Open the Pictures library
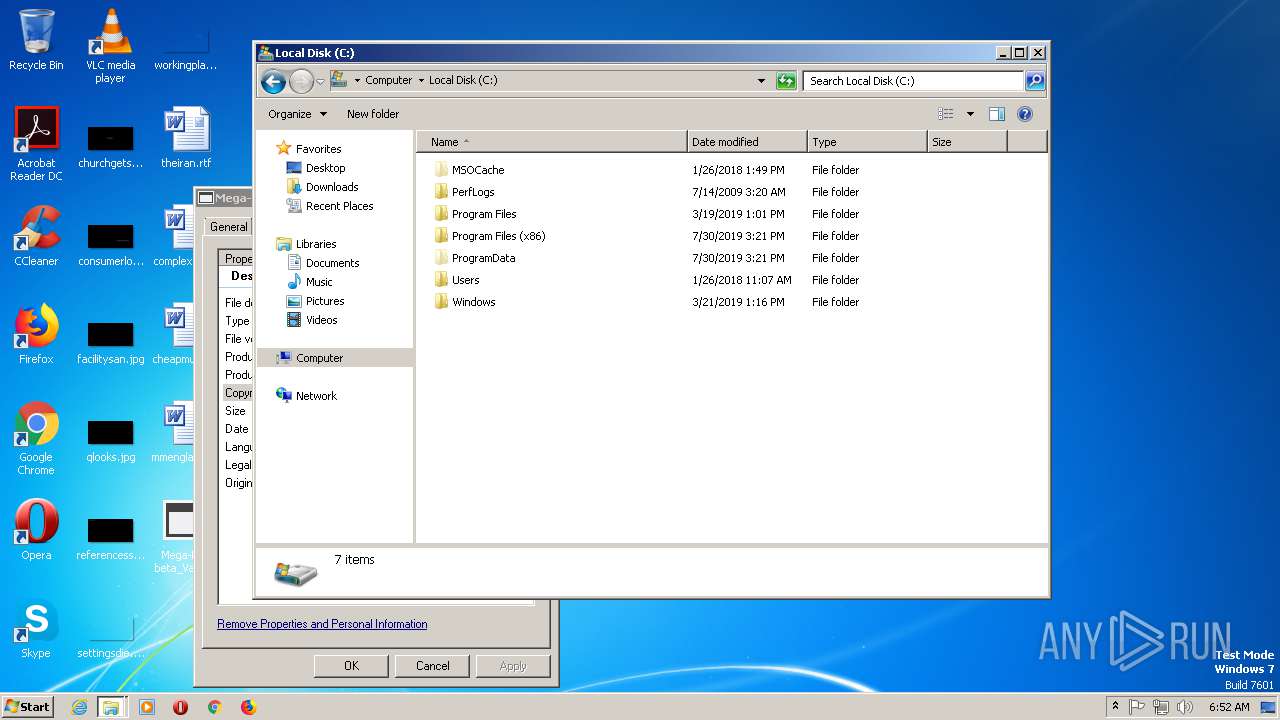 pos(325,301)
